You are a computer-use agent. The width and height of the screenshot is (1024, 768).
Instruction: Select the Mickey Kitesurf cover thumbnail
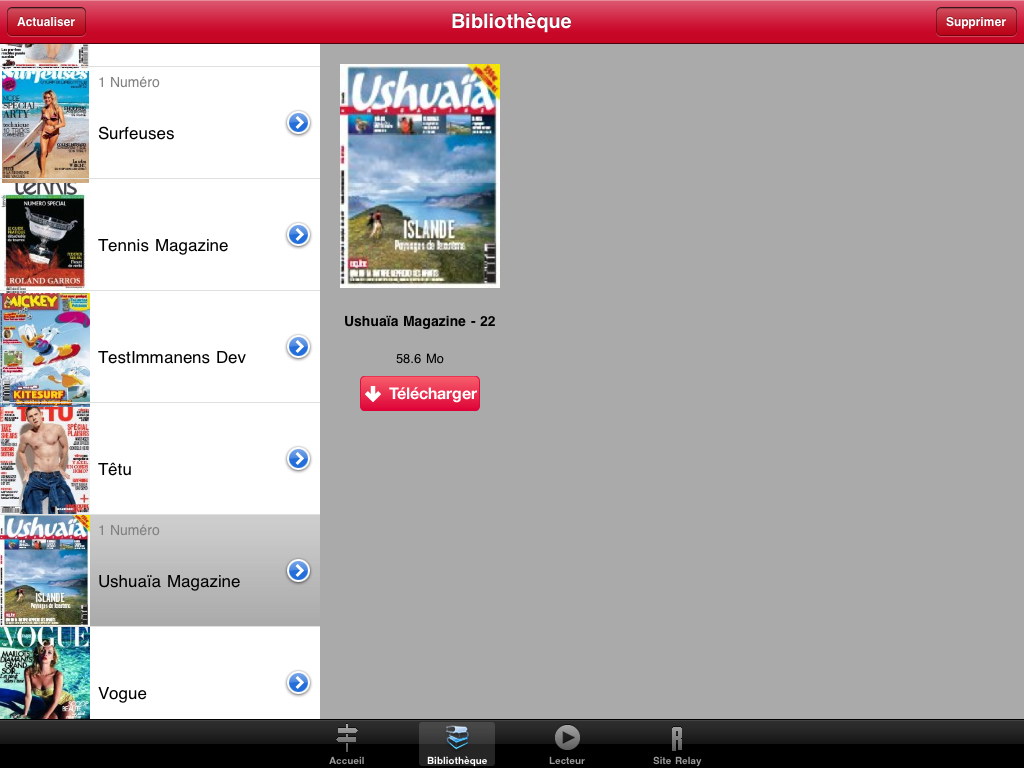pyautogui.click(x=45, y=347)
